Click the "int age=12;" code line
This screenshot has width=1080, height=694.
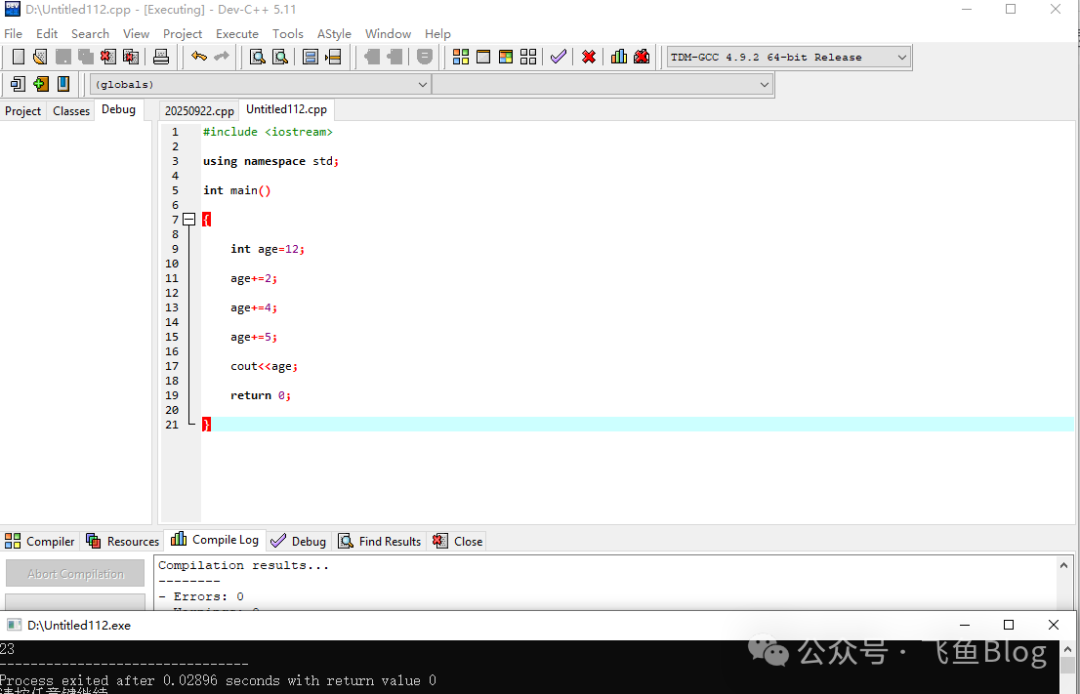click(x=267, y=249)
